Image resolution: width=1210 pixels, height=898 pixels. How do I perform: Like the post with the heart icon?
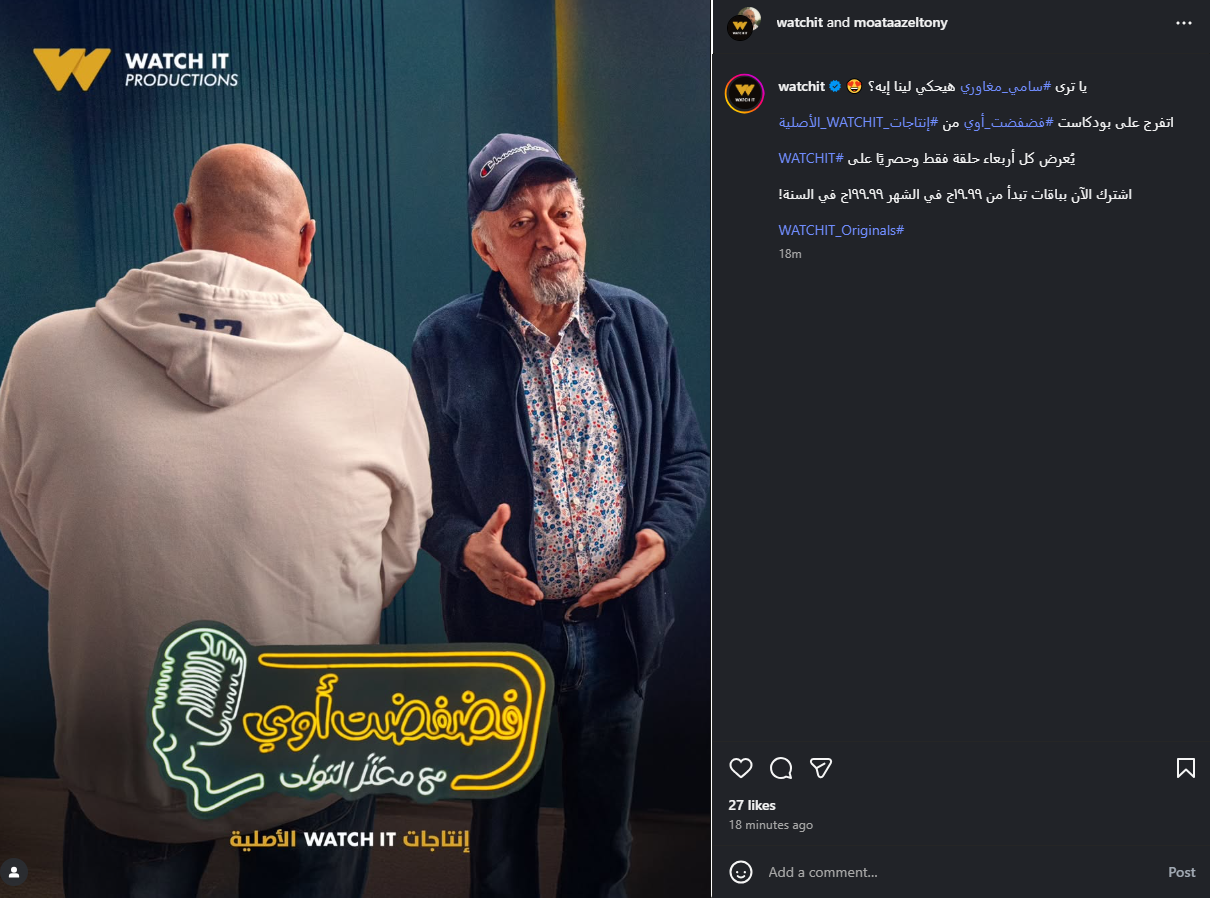741,768
